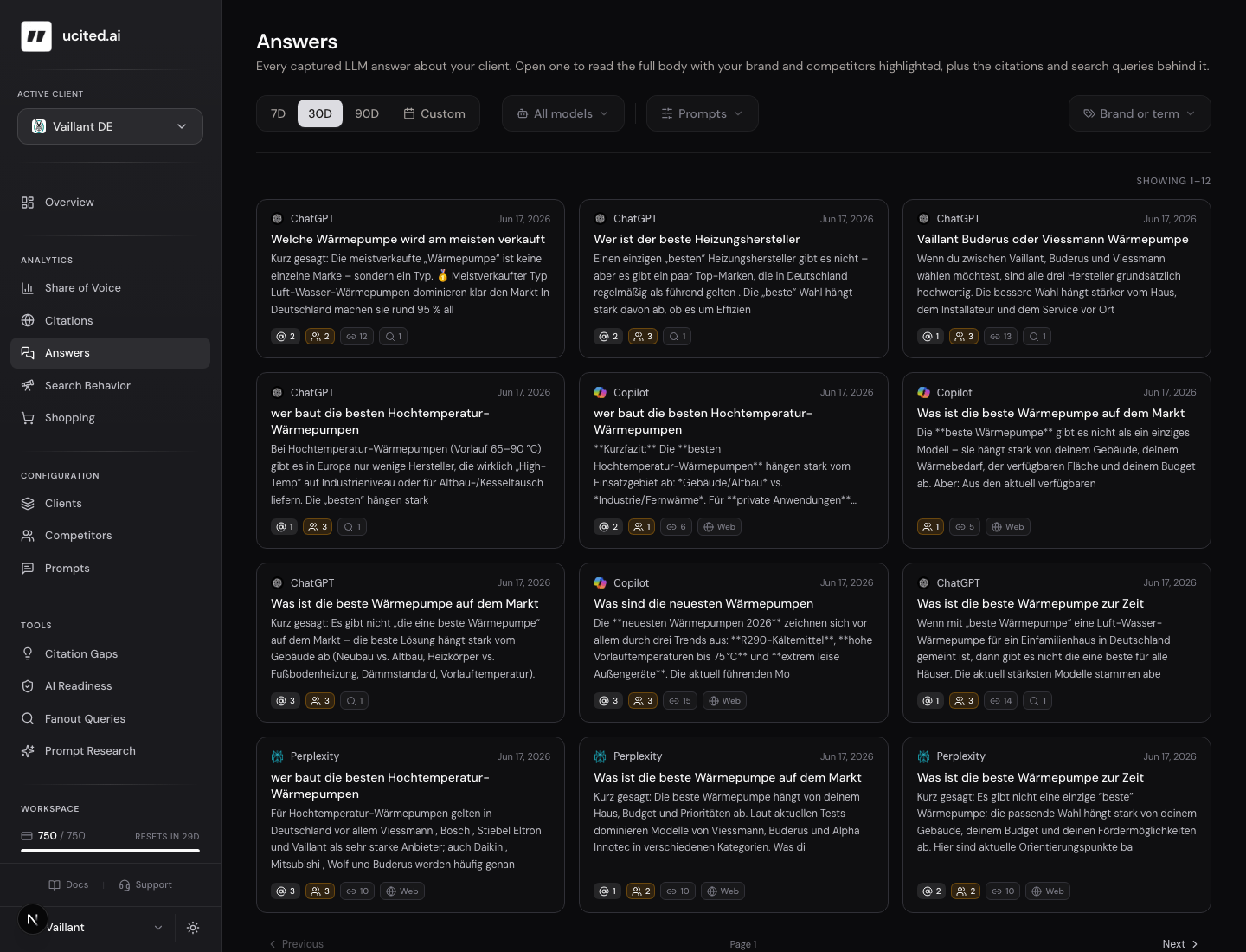Toggle the light/dark theme sun icon
This screenshot has width=1246, height=952.
[193, 928]
